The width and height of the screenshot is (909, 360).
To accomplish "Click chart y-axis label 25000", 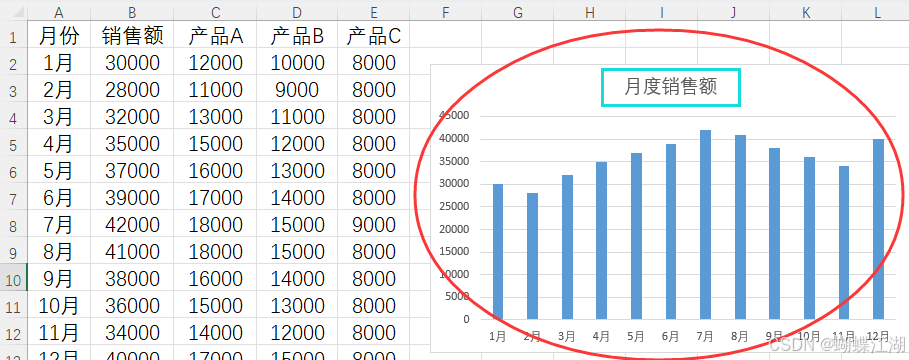I will (455, 206).
